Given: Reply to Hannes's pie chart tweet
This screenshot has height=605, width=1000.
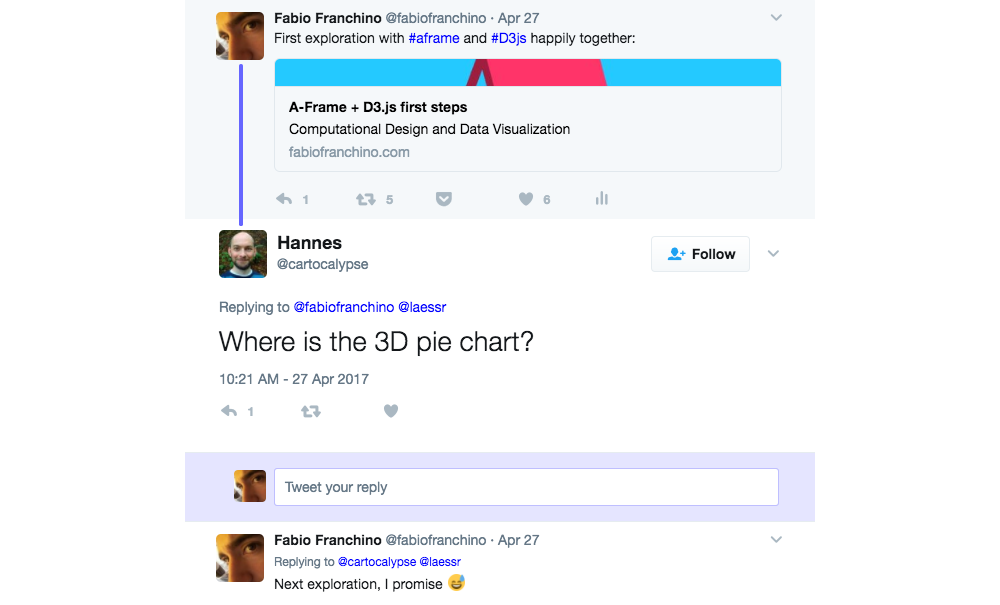Looking at the screenshot, I should [x=229, y=411].
